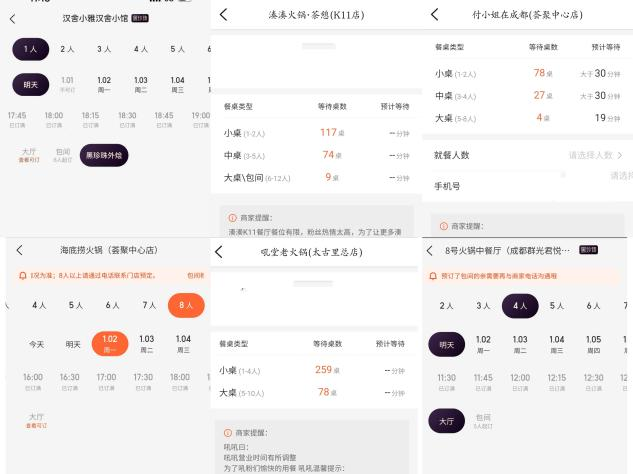Tap 手机号 input field

coord(527,186)
